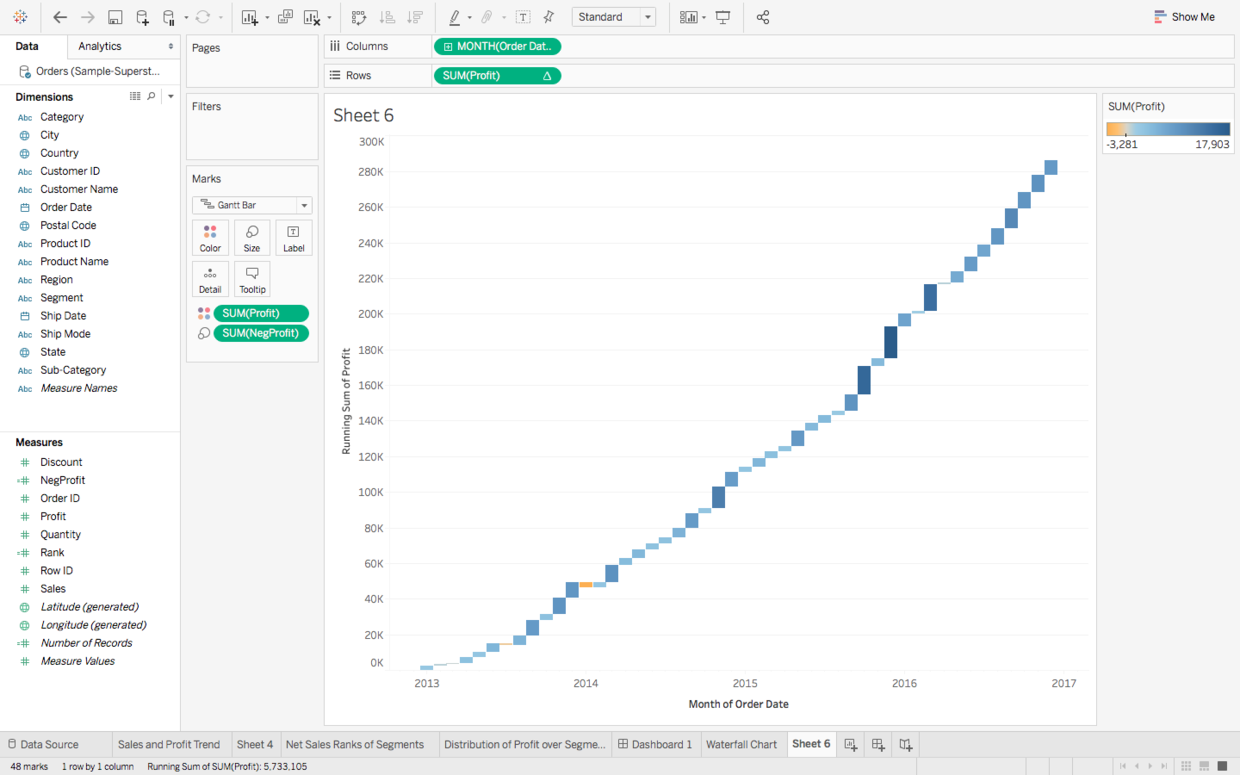Open the Show Me panel
This screenshot has width=1240, height=775.
pos(1184,17)
